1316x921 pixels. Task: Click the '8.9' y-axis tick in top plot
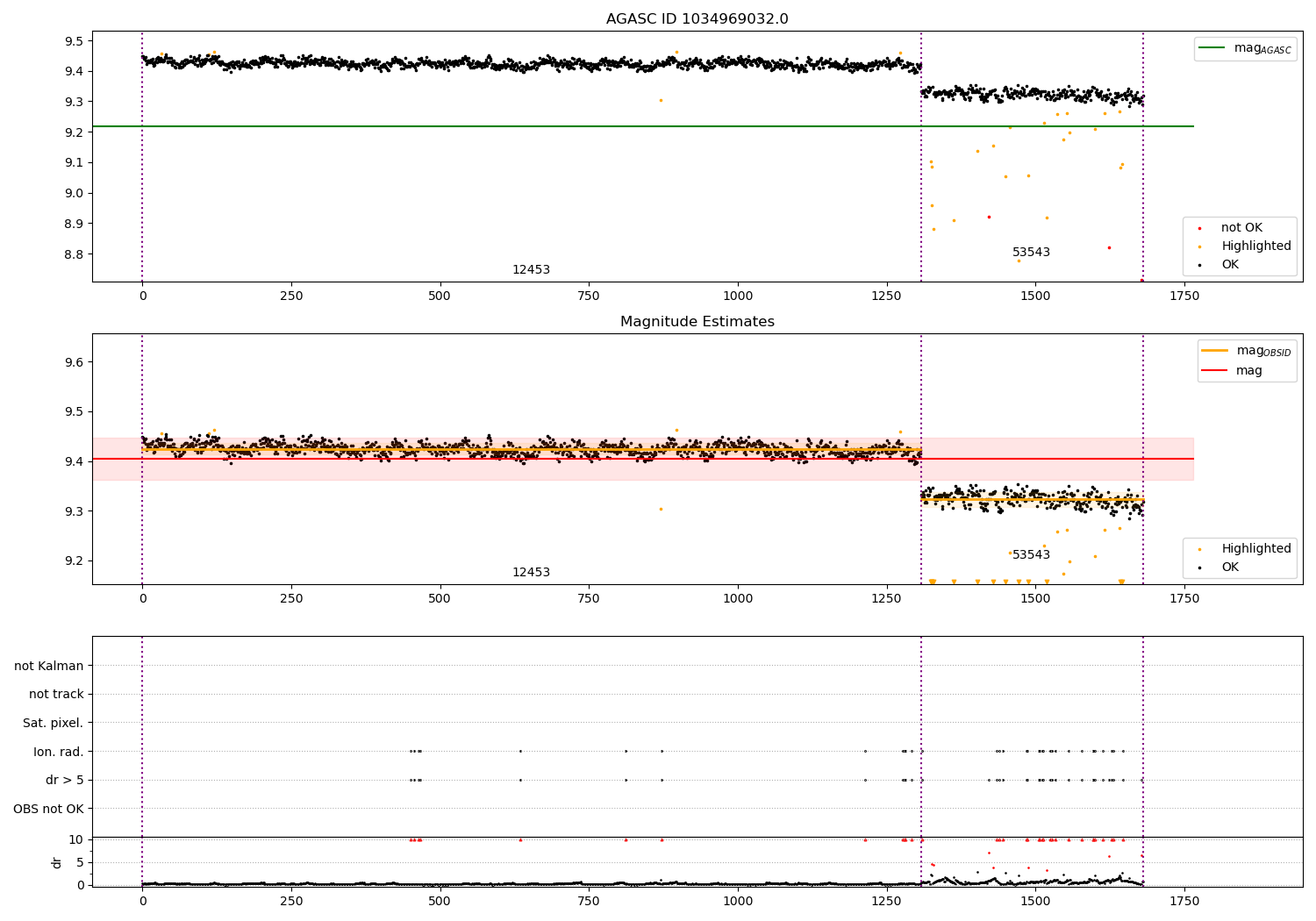pos(74,225)
